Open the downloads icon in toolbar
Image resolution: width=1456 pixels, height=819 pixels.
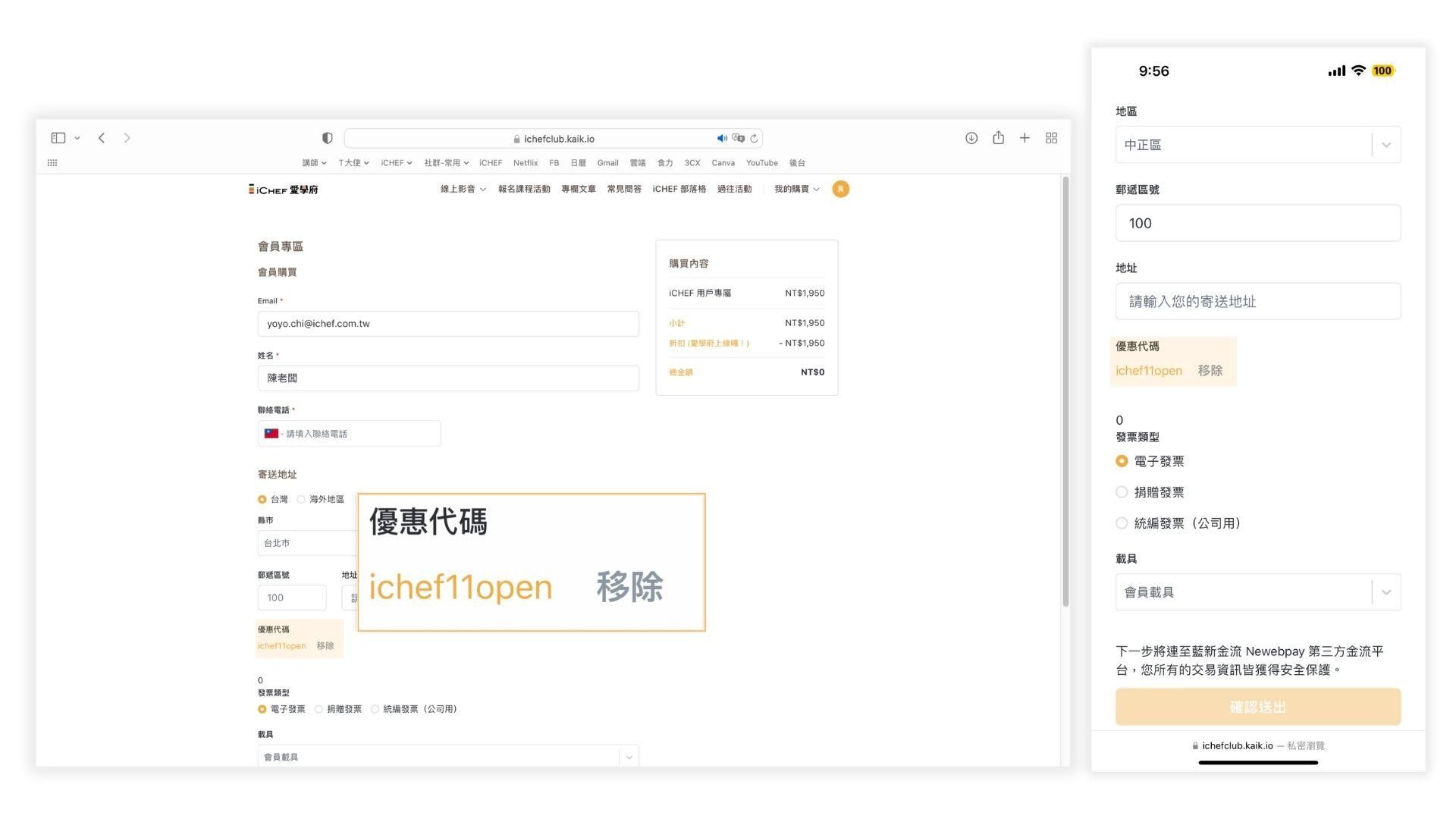971,138
